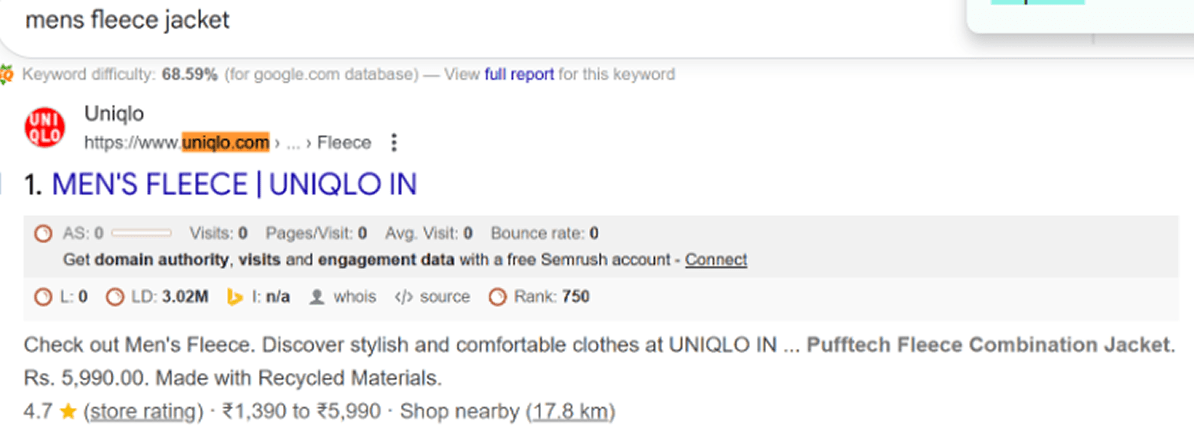Click the search box with mens fleece jacket
The width and height of the screenshot is (1194, 434).
tap(400, 21)
